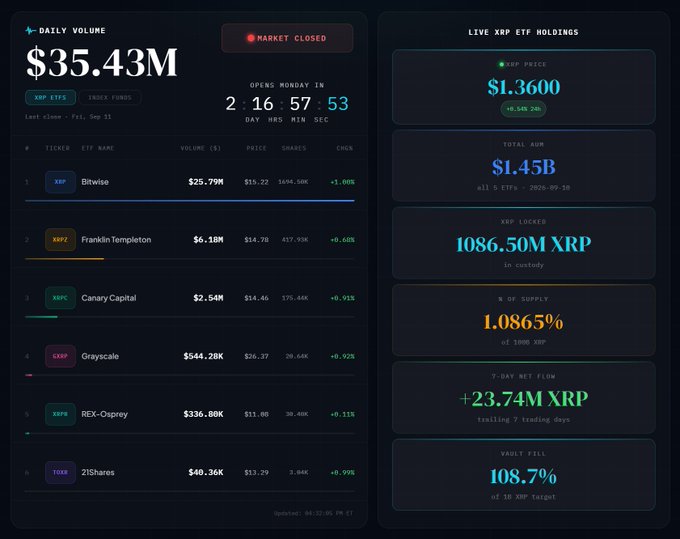The width and height of the screenshot is (680, 539).
Task: Click Grayscale's $26.37 price
Action: (x=256, y=356)
